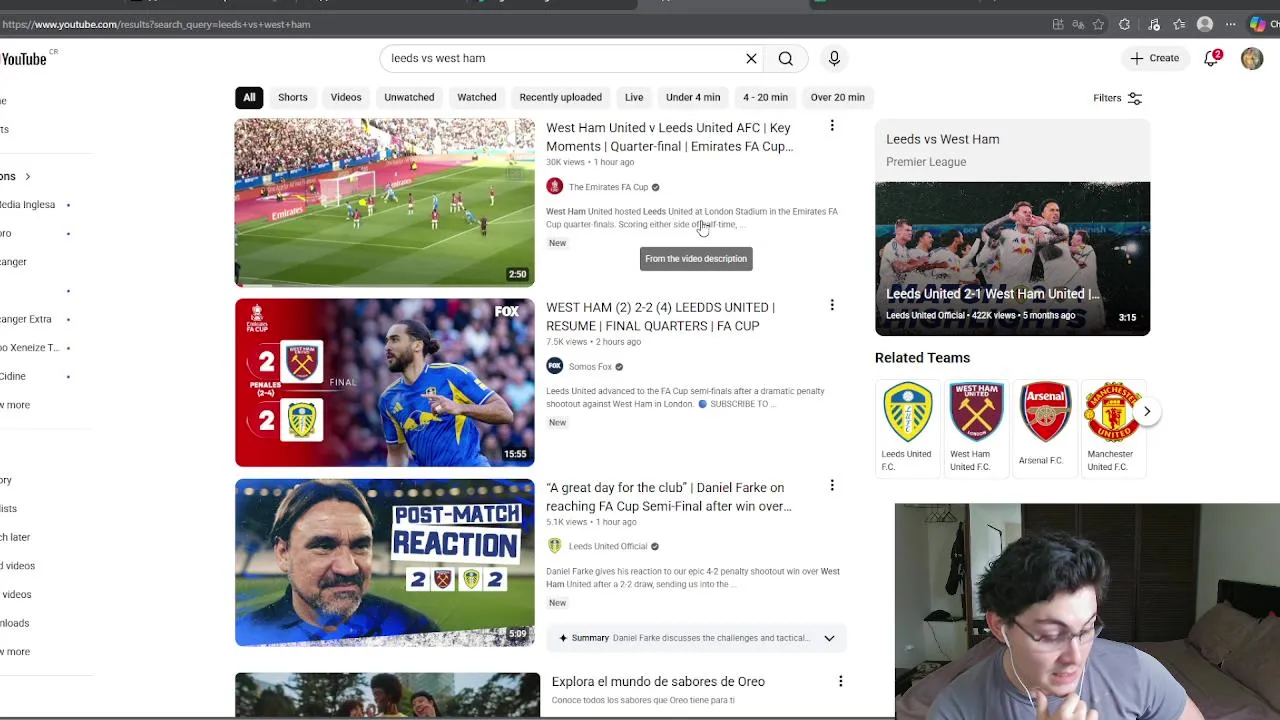Select the All filter chip
The height and width of the screenshot is (720, 1280).
click(x=249, y=97)
